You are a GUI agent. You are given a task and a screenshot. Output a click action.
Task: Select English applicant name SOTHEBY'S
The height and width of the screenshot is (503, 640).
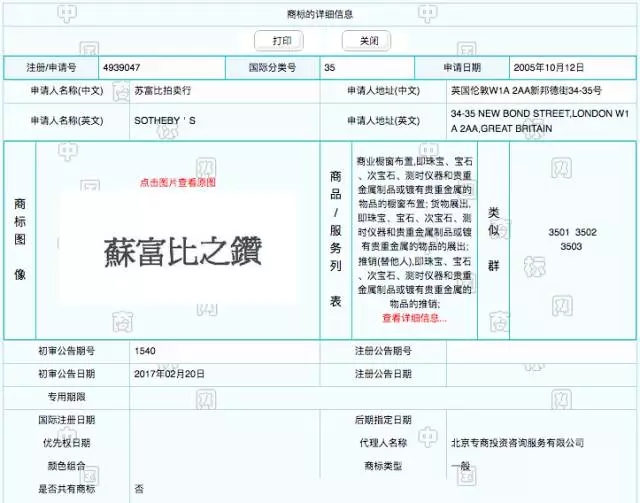(x=164, y=120)
